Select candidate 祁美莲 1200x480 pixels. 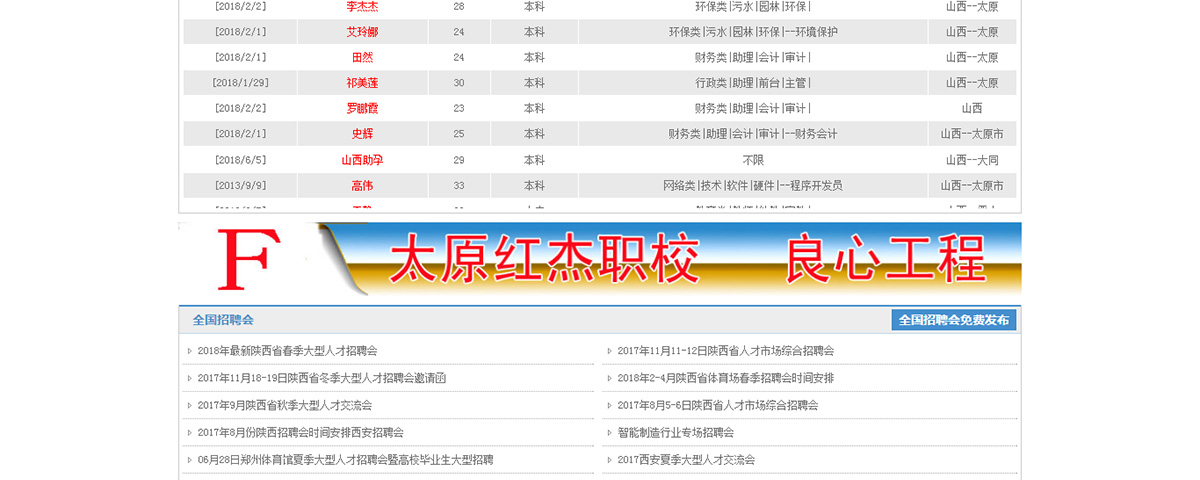click(361, 83)
